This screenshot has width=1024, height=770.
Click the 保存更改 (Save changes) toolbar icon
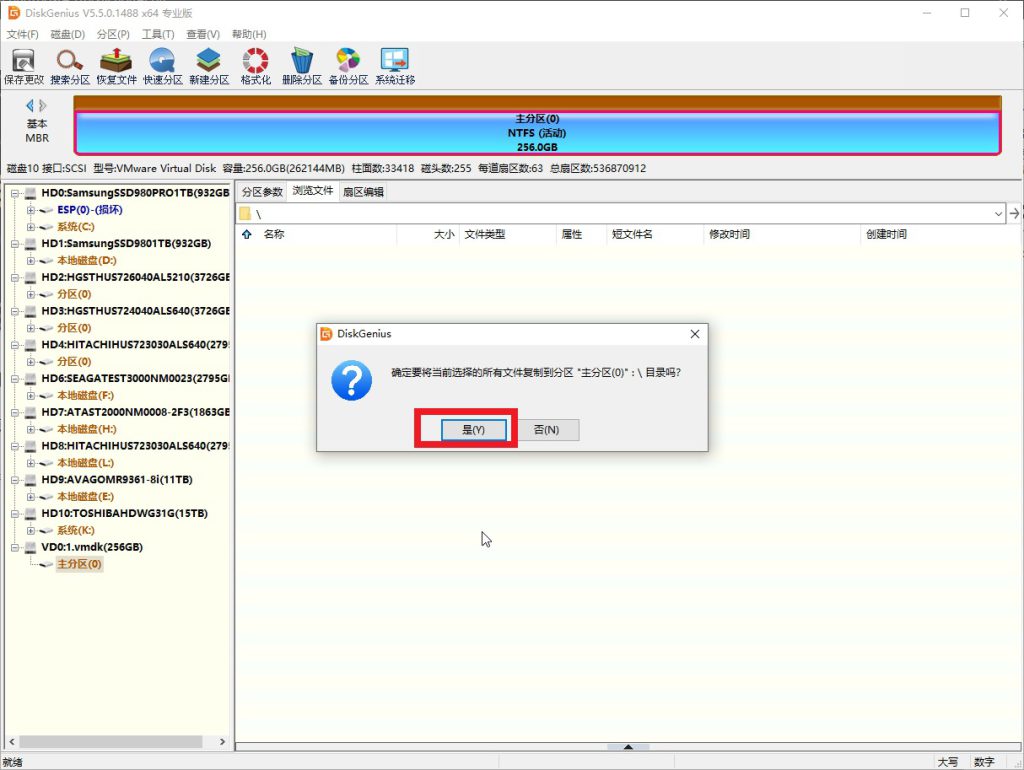click(23, 65)
